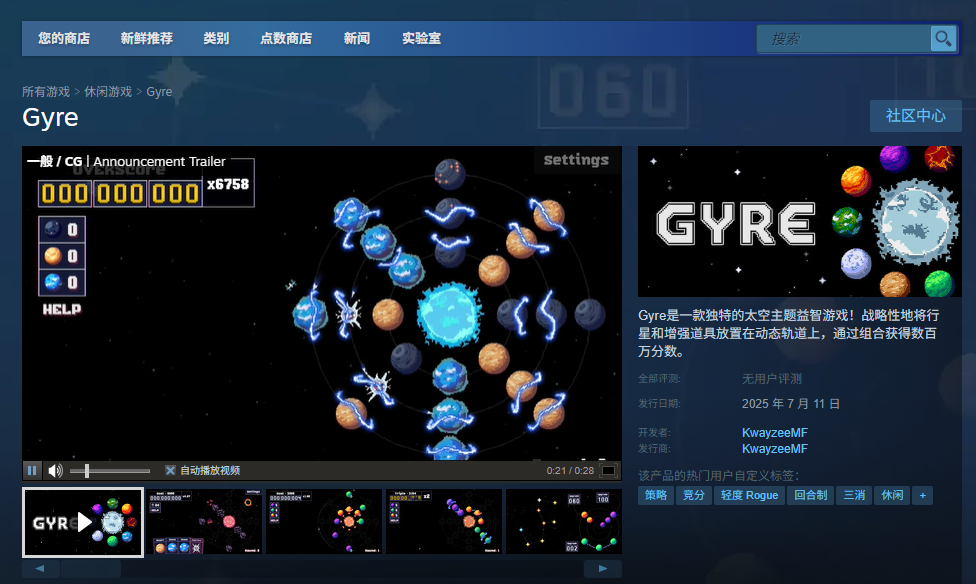Image resolution: width=976 pixels, height=584 pixels.
Task: Open the 社区中心 page
Action: (x=915, y=116)
